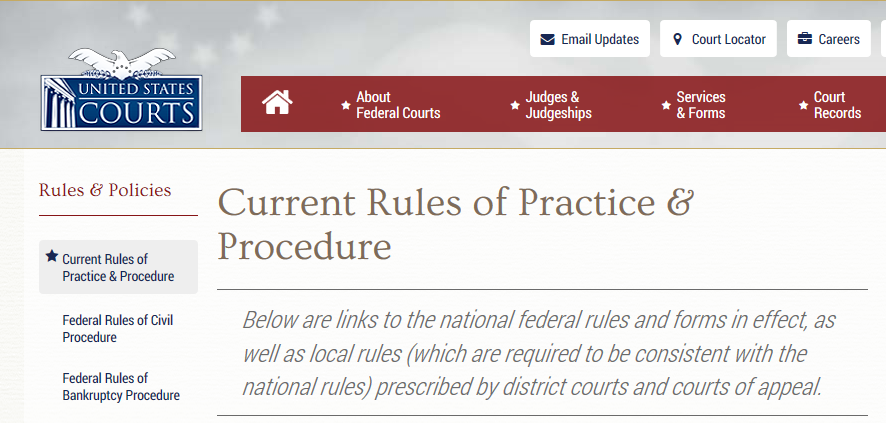This screenshot has width=886, height=423.
Task: Open Federal Rules of Civil Procedure link
Action: (118, 329)
